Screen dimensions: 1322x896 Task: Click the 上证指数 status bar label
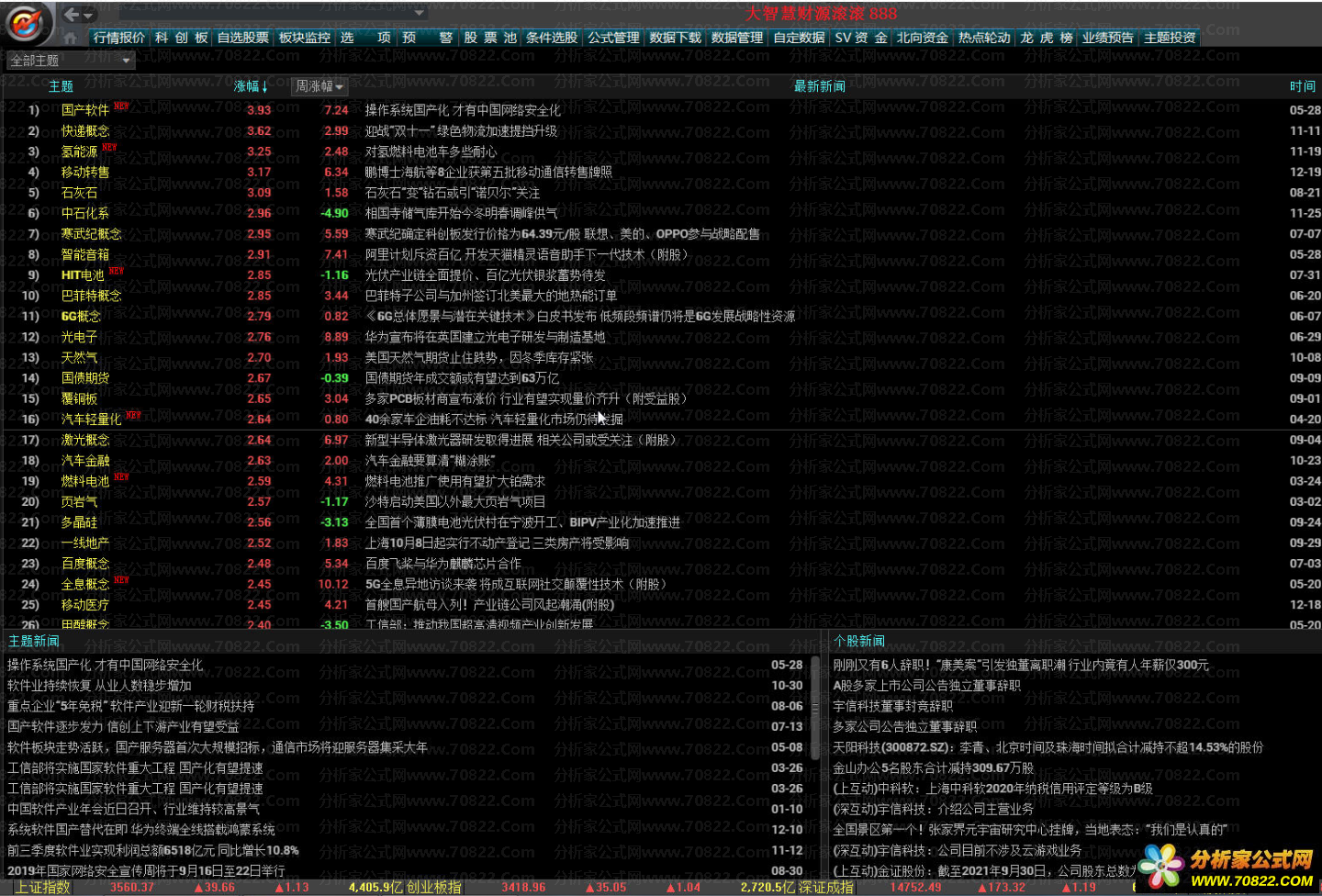(x=43, y=888)
